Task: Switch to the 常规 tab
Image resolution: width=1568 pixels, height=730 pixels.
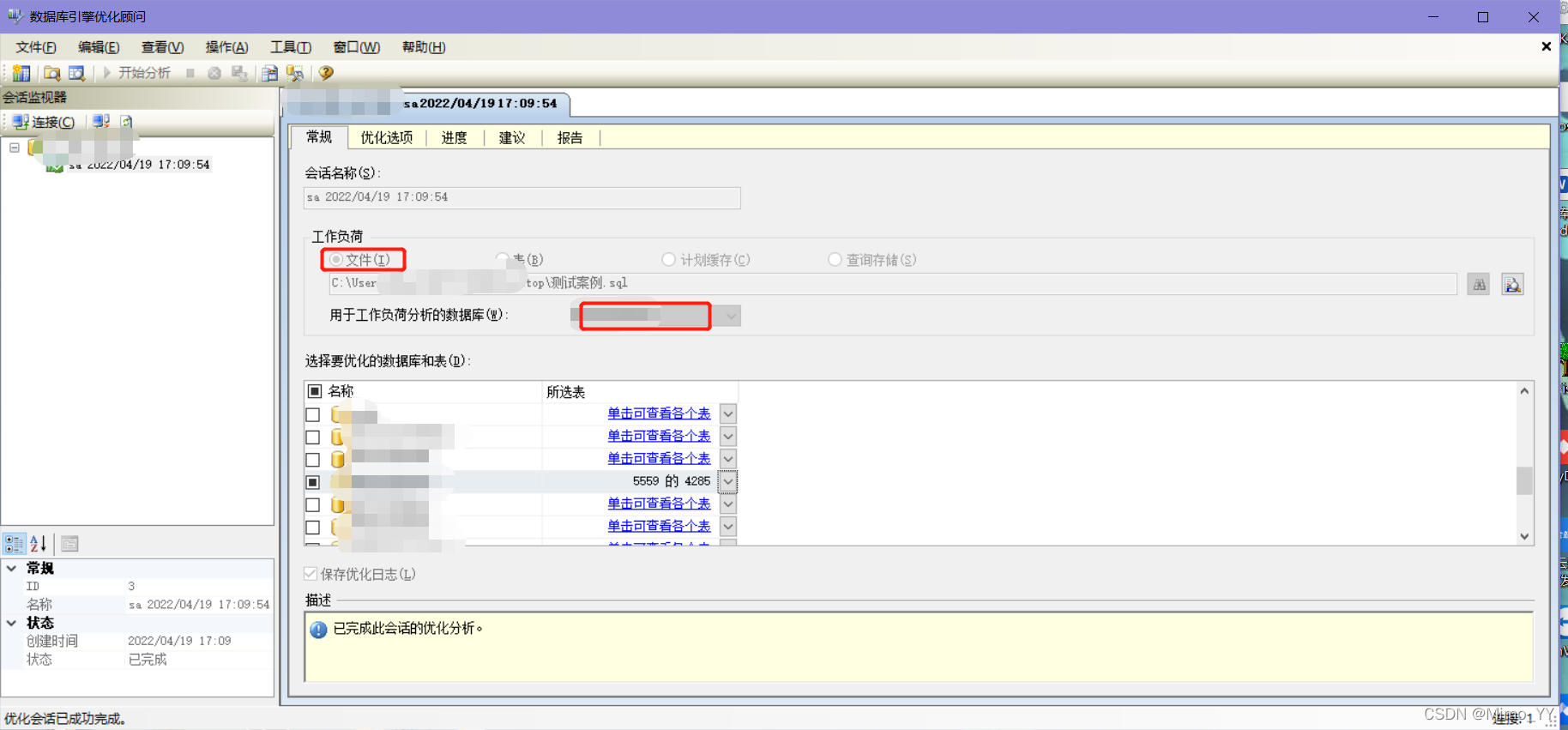Action: (319, 137)
